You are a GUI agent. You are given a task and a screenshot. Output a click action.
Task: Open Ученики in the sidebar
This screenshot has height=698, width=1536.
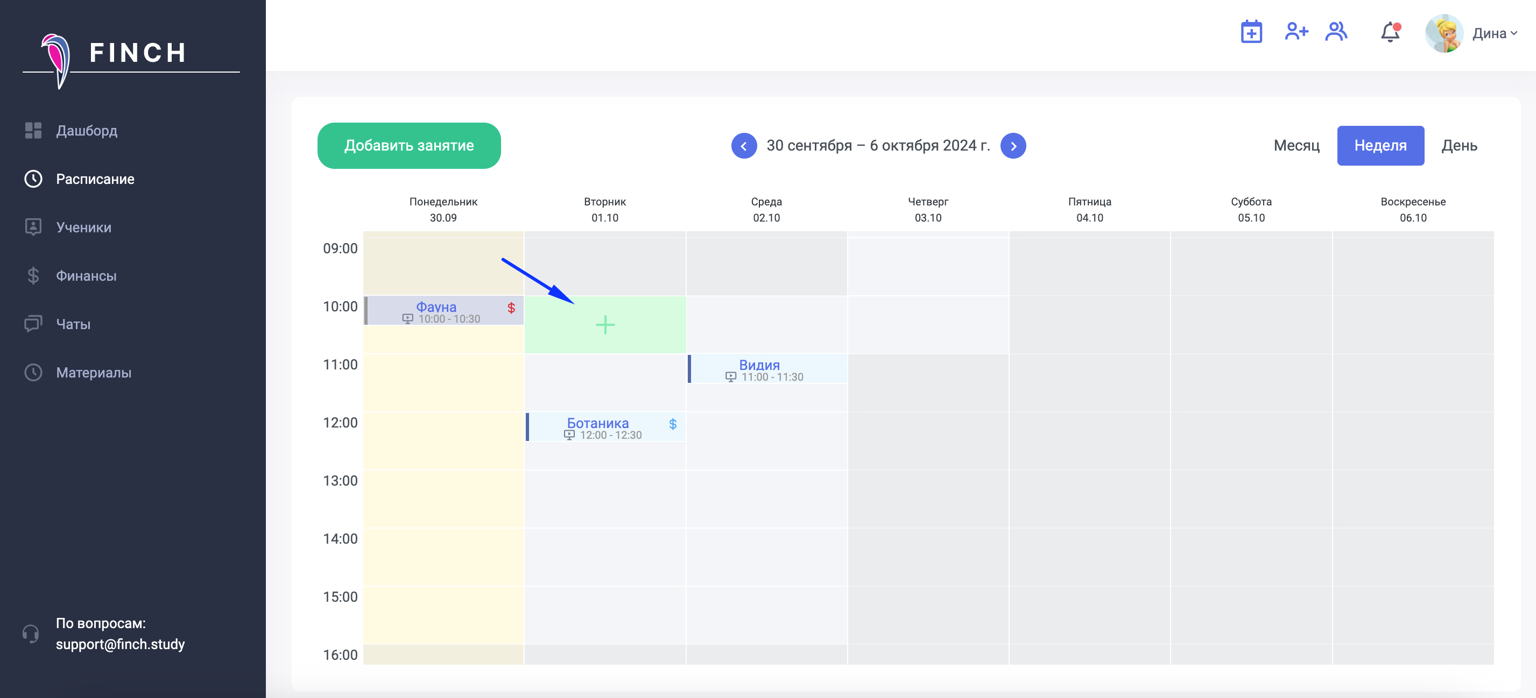coord(83,228)
